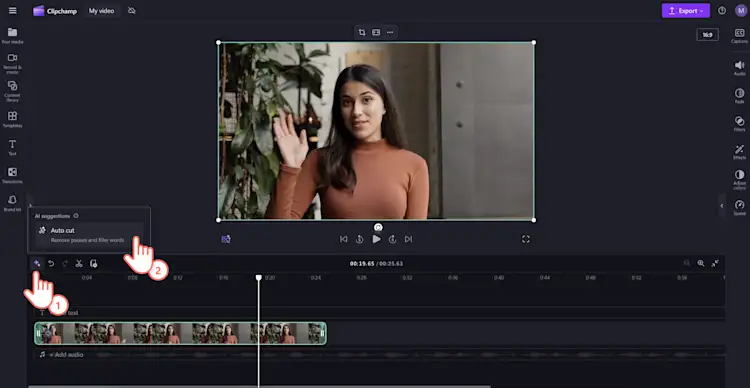Image resolution: width=750 pixels, height=388 pixels.
Task: Open the Filters panel
Action: [739, 123]
